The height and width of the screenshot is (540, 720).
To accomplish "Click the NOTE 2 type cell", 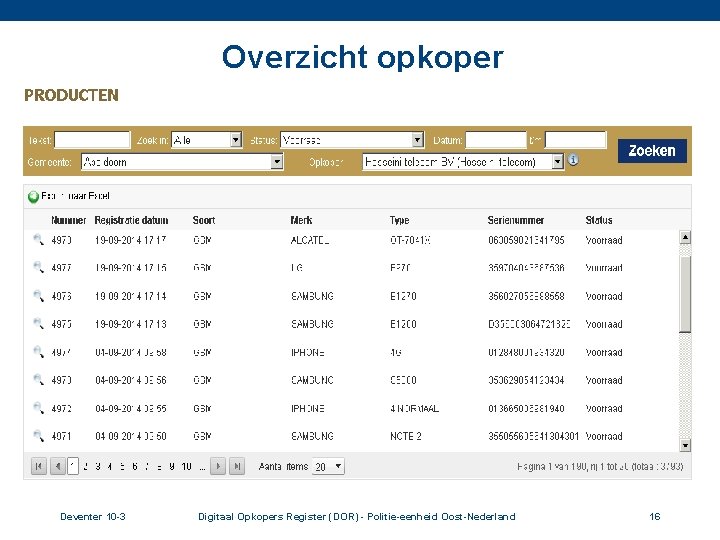I will pos(405,436).
